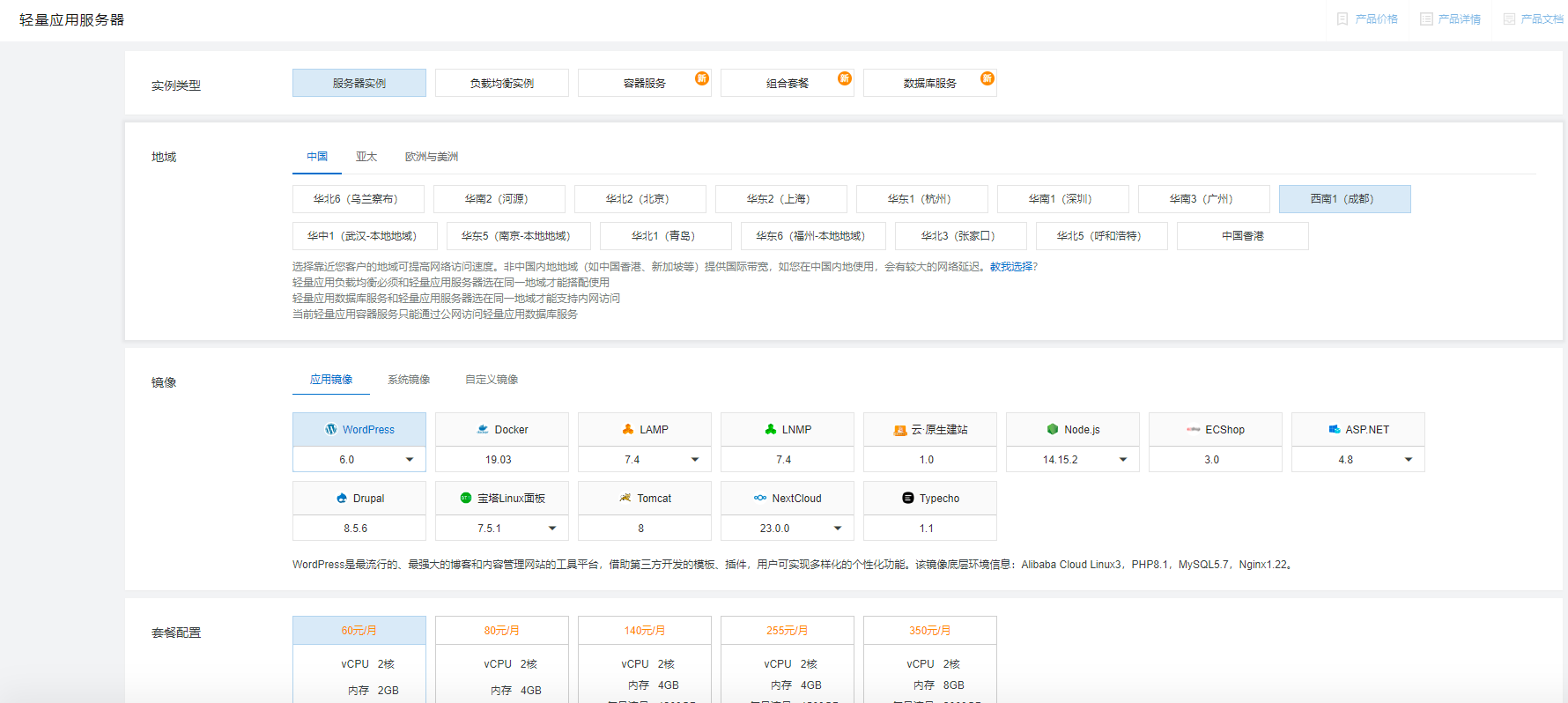Select the NextCloud logo icon

[760, 498]
